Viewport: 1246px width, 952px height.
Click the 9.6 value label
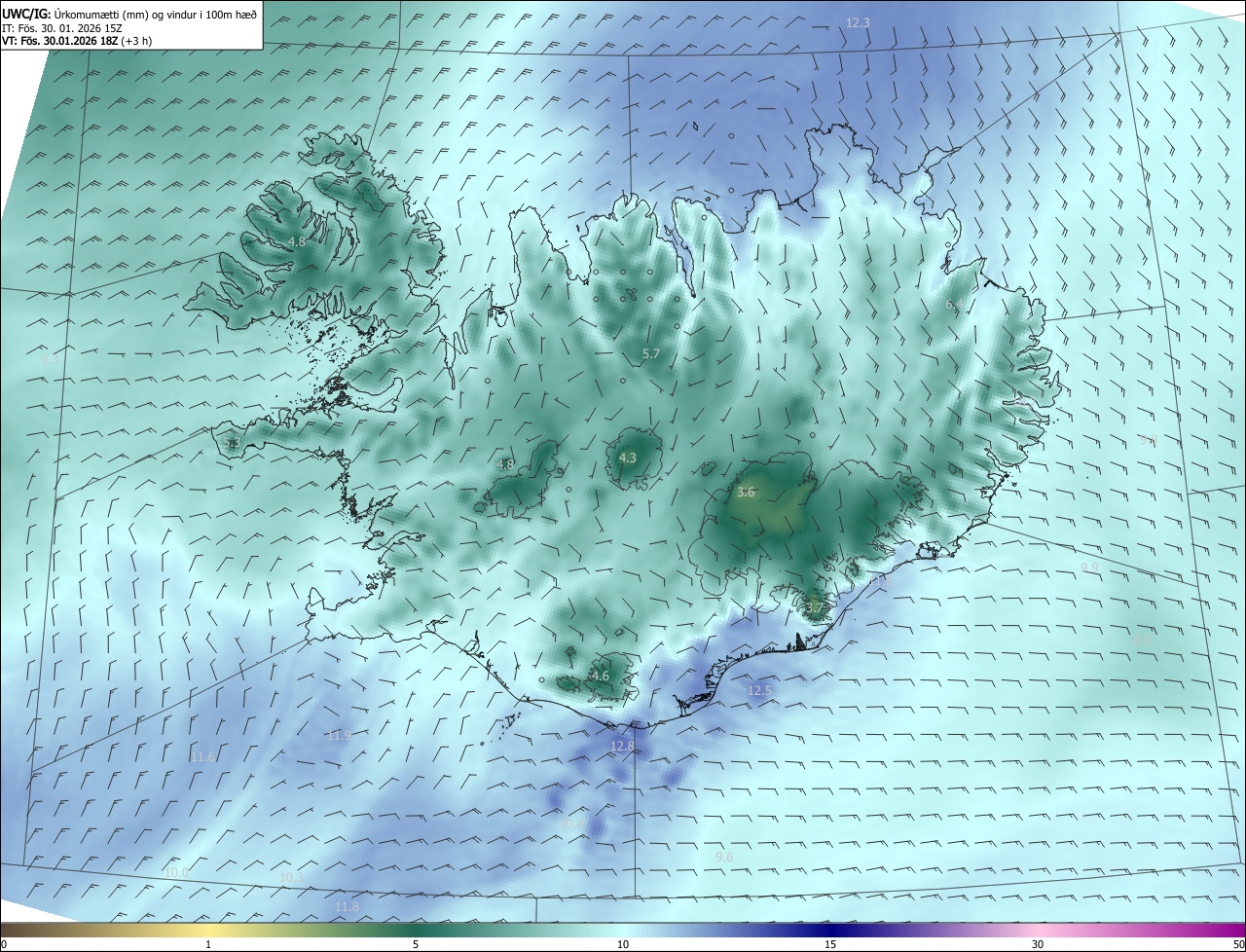(x=724, y=857)
